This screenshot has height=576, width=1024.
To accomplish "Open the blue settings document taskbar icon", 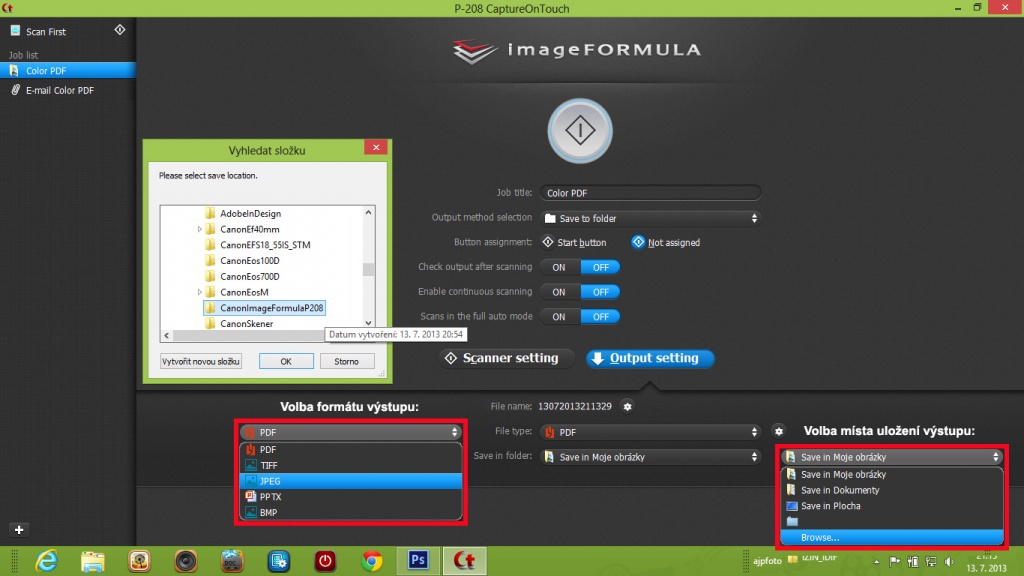I will coord(279,561).
